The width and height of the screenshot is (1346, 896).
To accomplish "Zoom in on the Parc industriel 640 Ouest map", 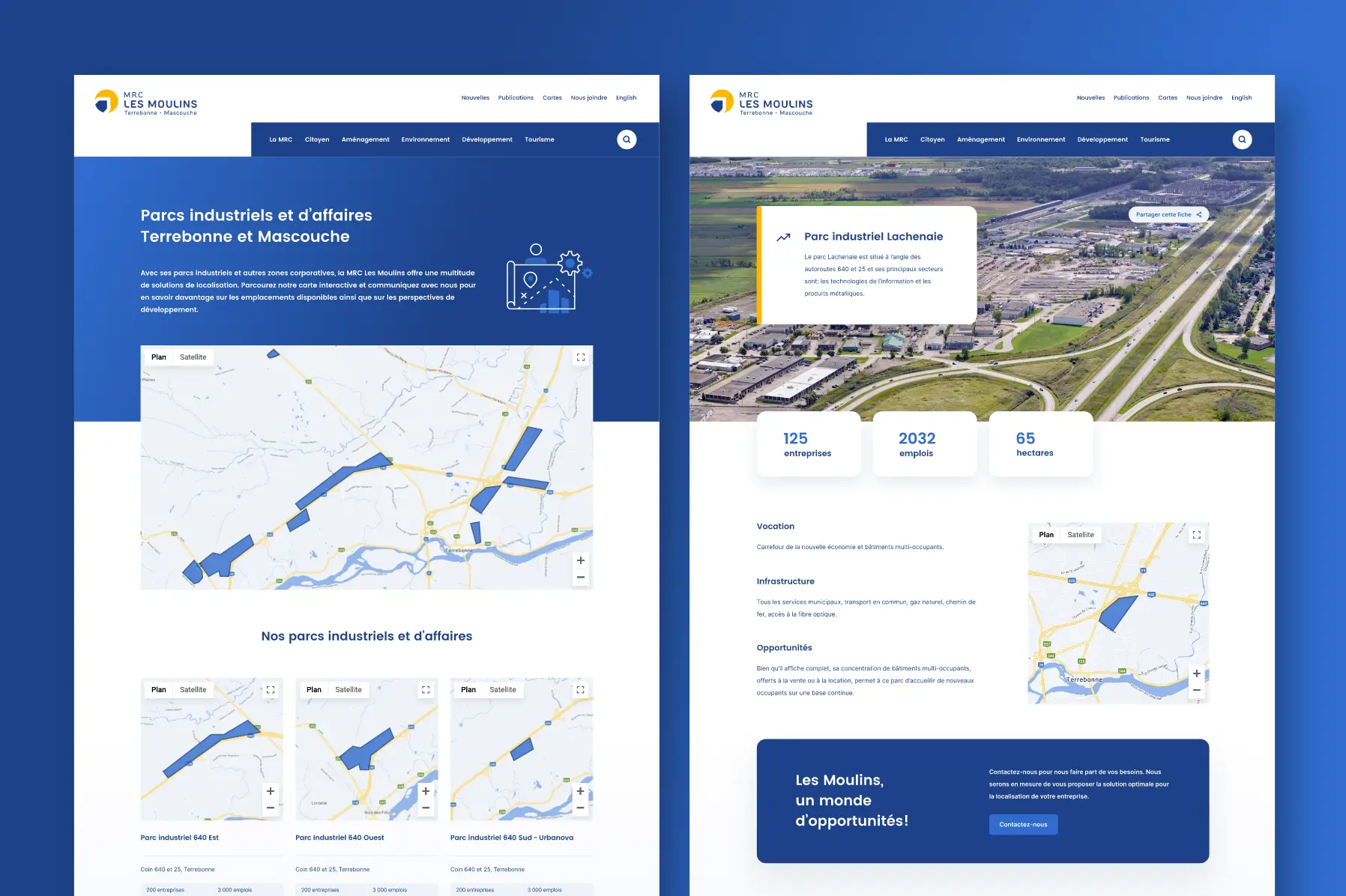I will (426, 791).
